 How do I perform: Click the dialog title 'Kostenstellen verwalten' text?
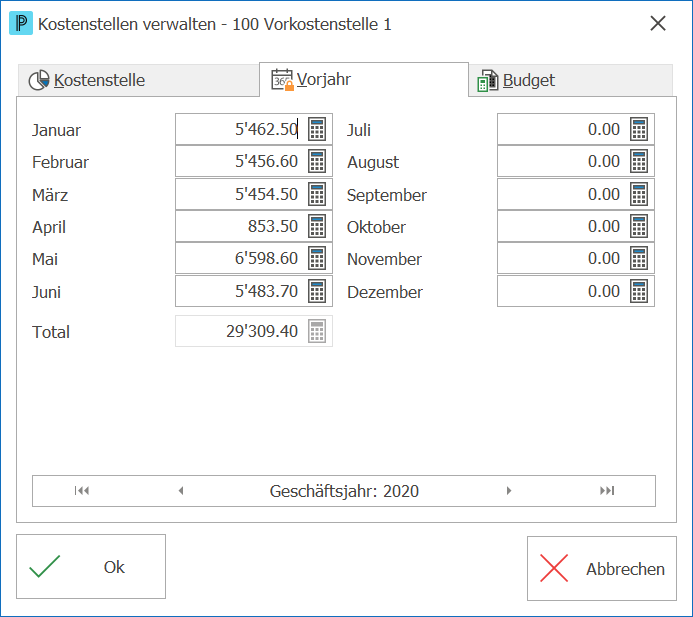pos(127,24)
